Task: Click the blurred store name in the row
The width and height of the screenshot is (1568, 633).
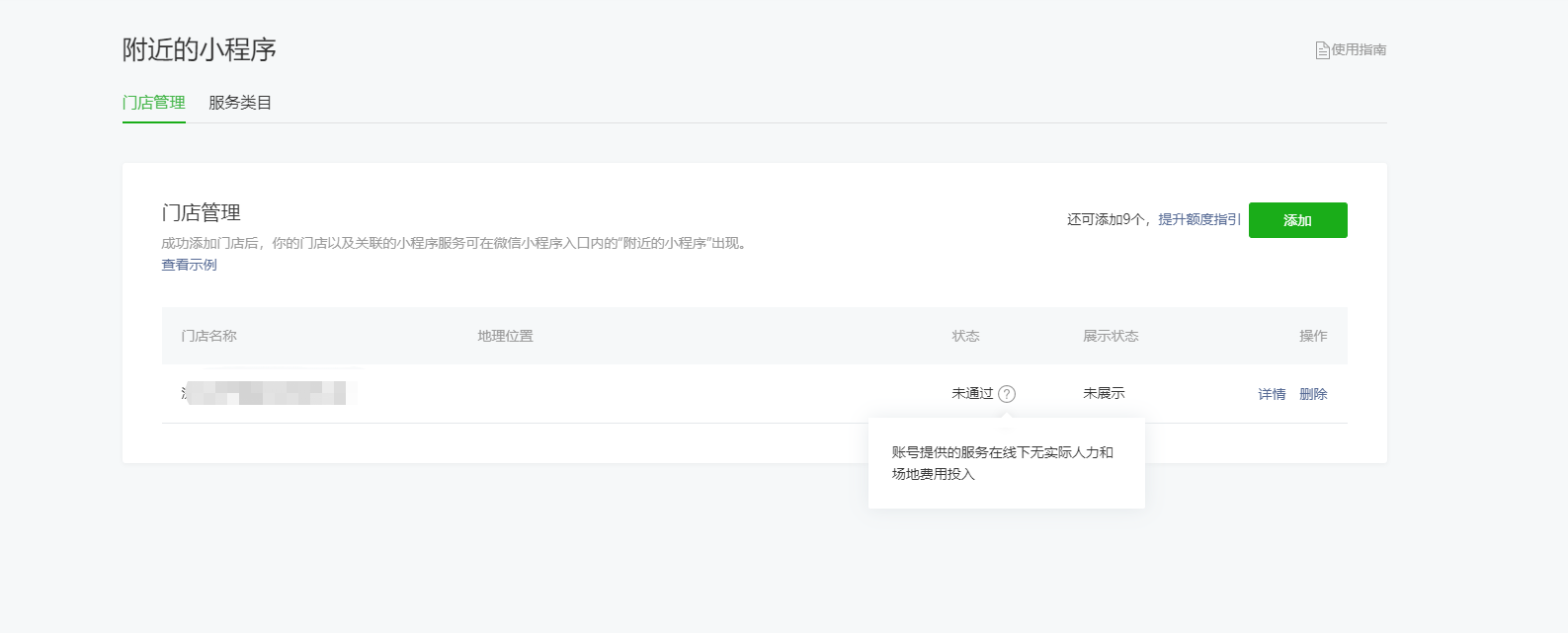Action: click(x=267, y=393)
